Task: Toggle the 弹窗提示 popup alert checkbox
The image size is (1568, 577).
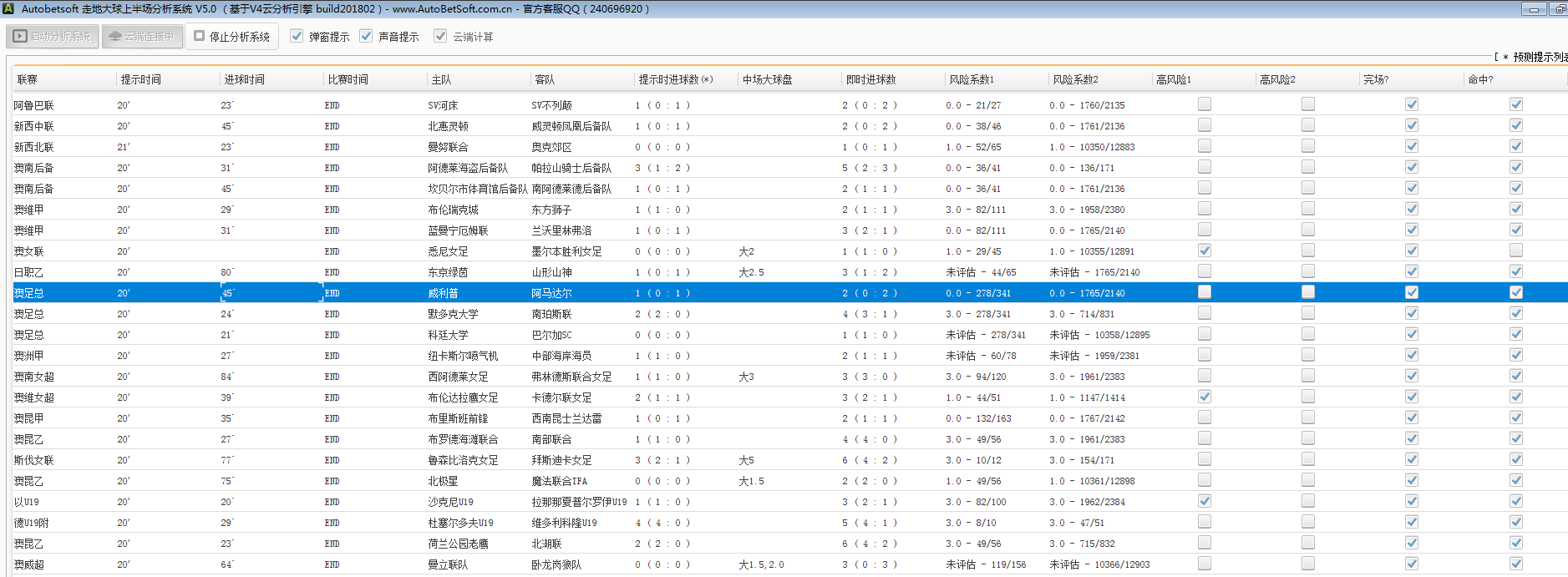Action: tap(297, 37)
